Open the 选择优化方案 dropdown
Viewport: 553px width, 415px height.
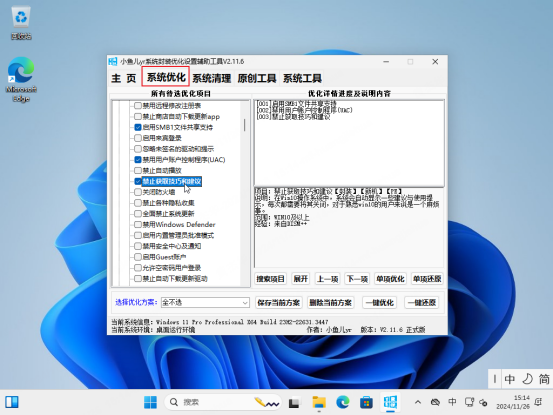coord(205,303)
